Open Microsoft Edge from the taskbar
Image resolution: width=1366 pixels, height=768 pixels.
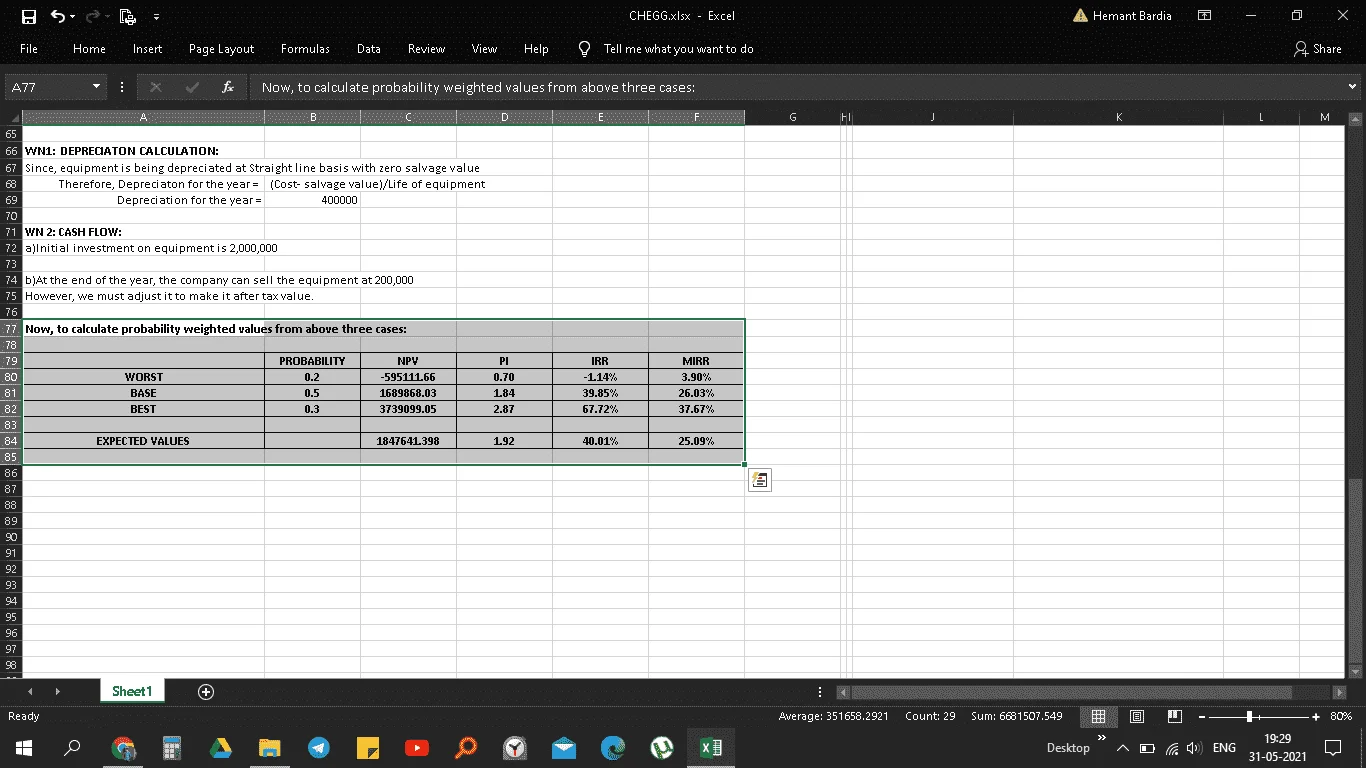point(612,747)
